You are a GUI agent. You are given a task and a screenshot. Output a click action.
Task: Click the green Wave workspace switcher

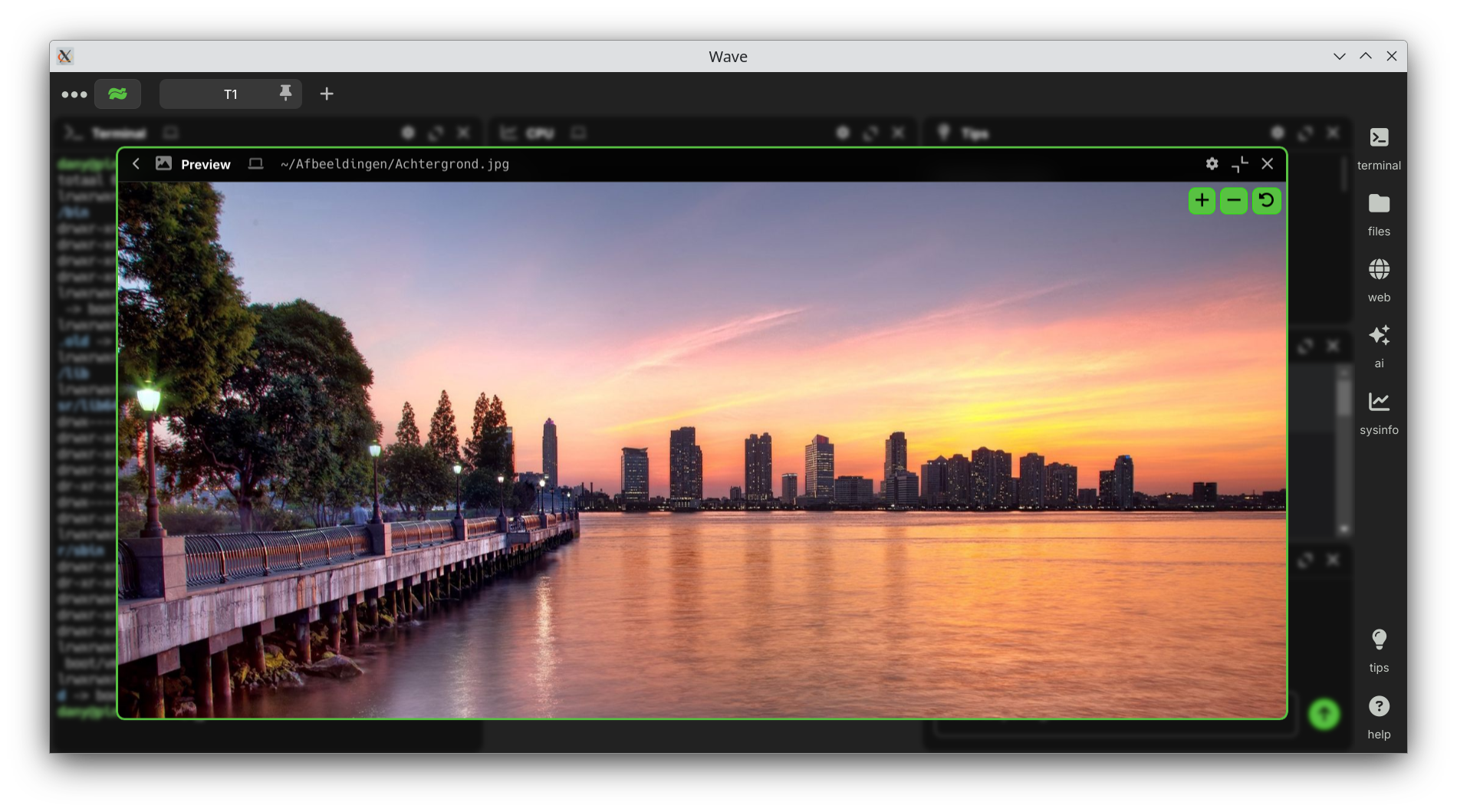point(117,94)
